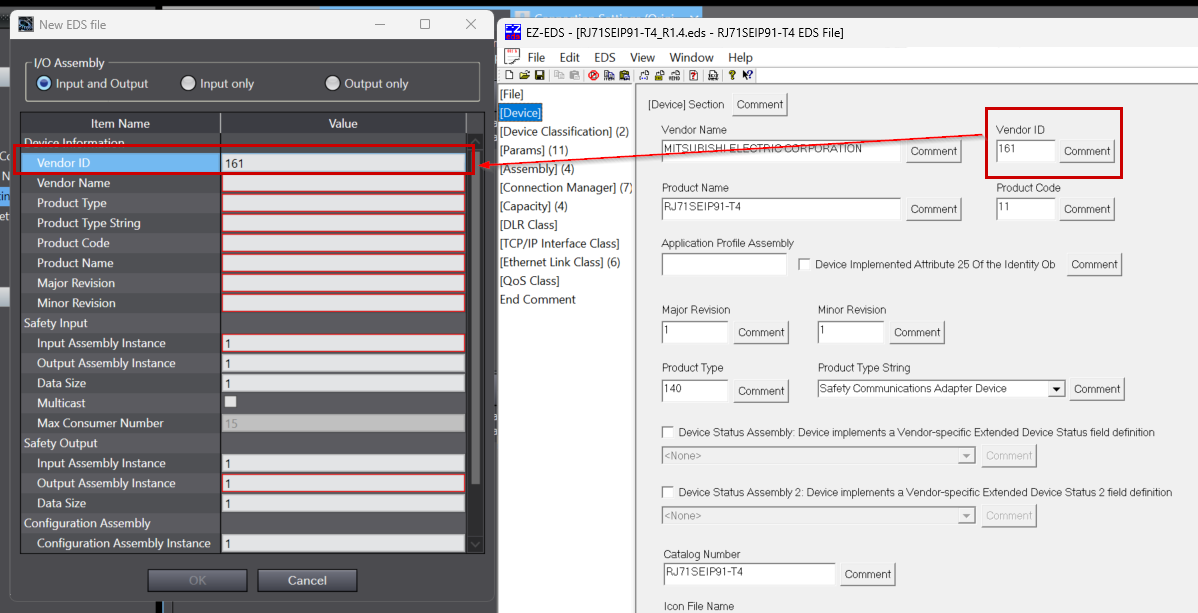Click the greyed Paste clipboard icon in EZ-EDS toolbar

[575, 75]
